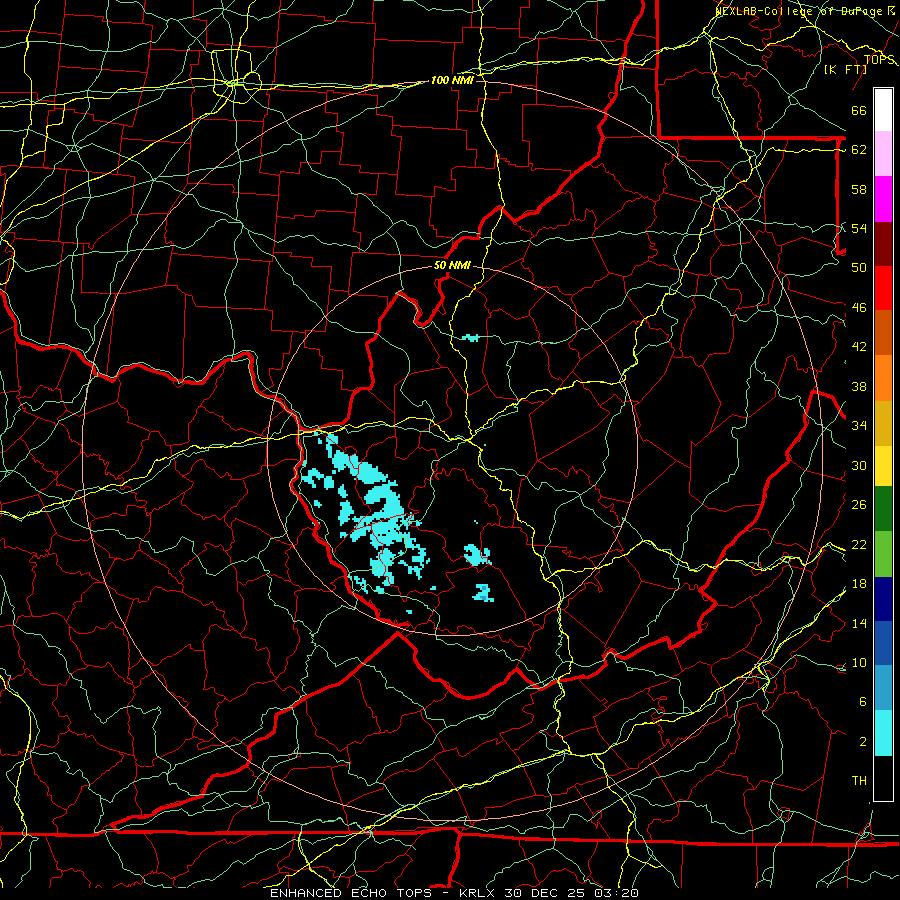Click the legend value 10
This screenshot has width=900, height=900.
pos(859,662)
